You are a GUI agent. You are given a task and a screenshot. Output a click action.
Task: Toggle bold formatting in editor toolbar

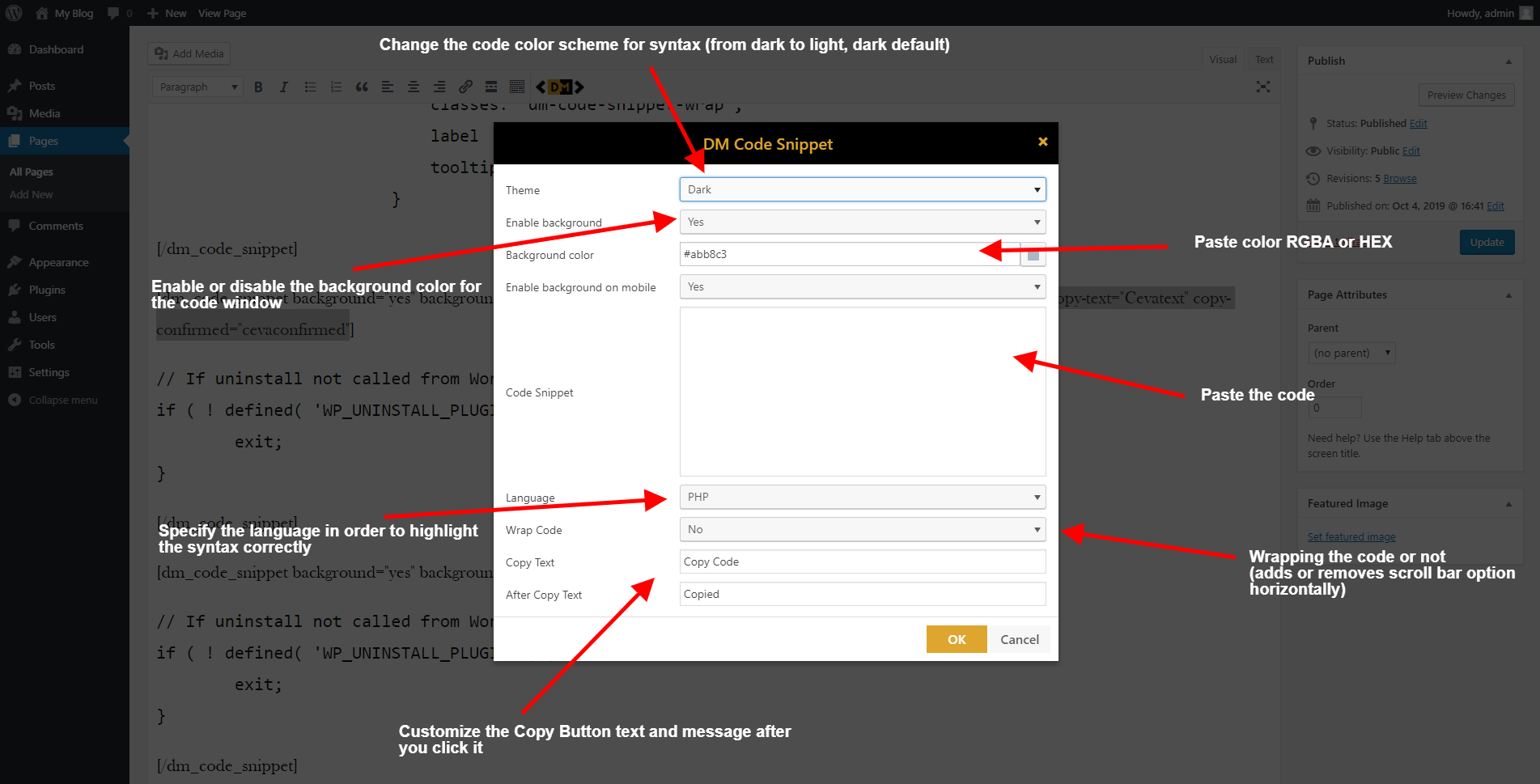pyautogui.click(x=258, y=87)
